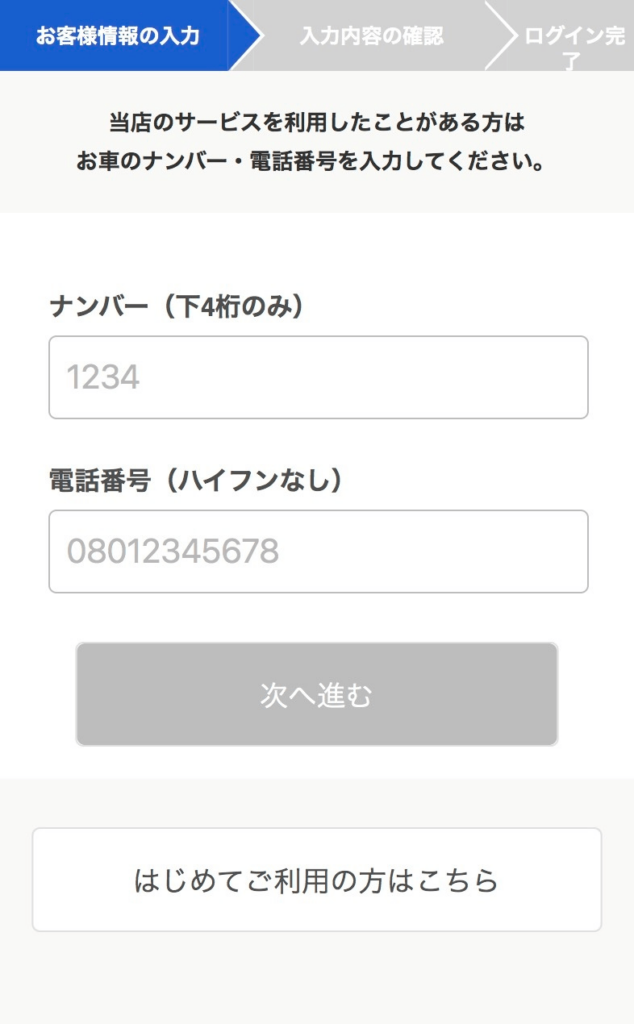This screenshot has height=1024, width=634.
Task: Click the blue highlighted progress step
Action: point(115,35)
